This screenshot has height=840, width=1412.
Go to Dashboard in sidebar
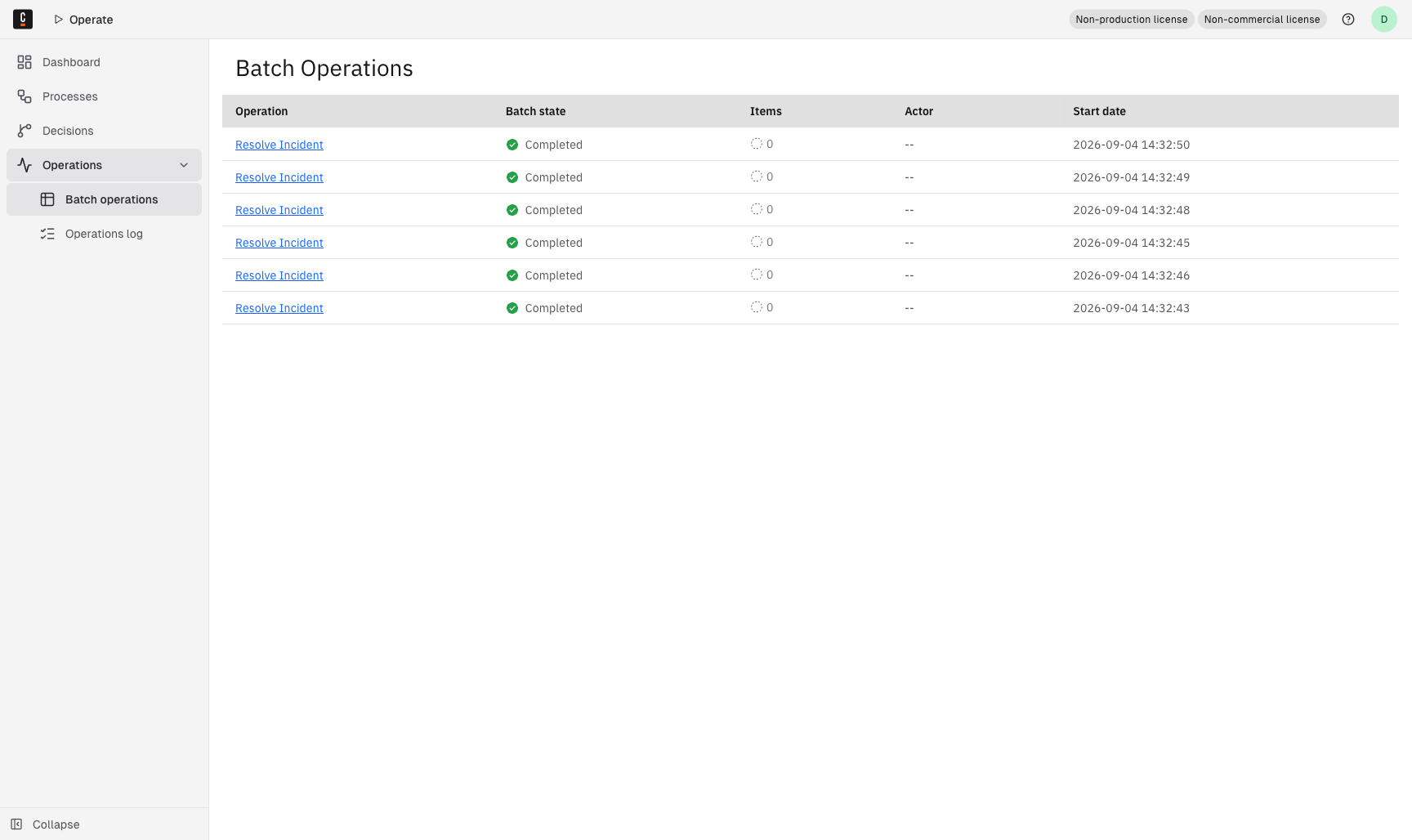pyautogui.click(x=104, y=62)
